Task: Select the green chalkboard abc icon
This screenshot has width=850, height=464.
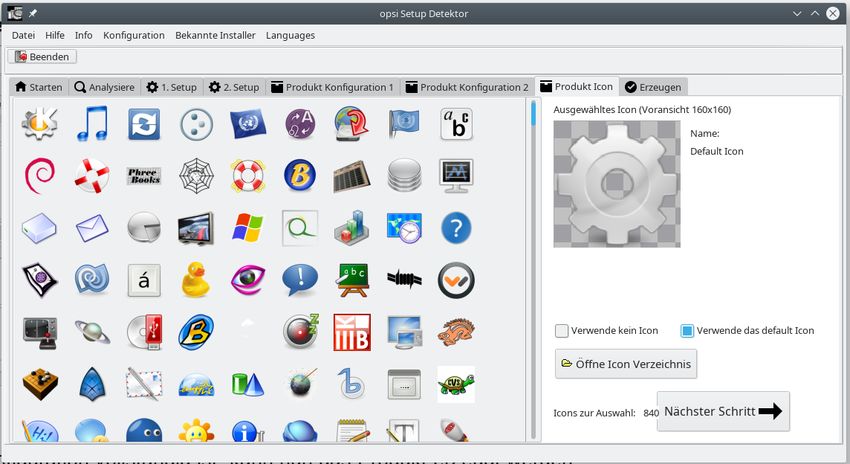Action: click(352, 280)
